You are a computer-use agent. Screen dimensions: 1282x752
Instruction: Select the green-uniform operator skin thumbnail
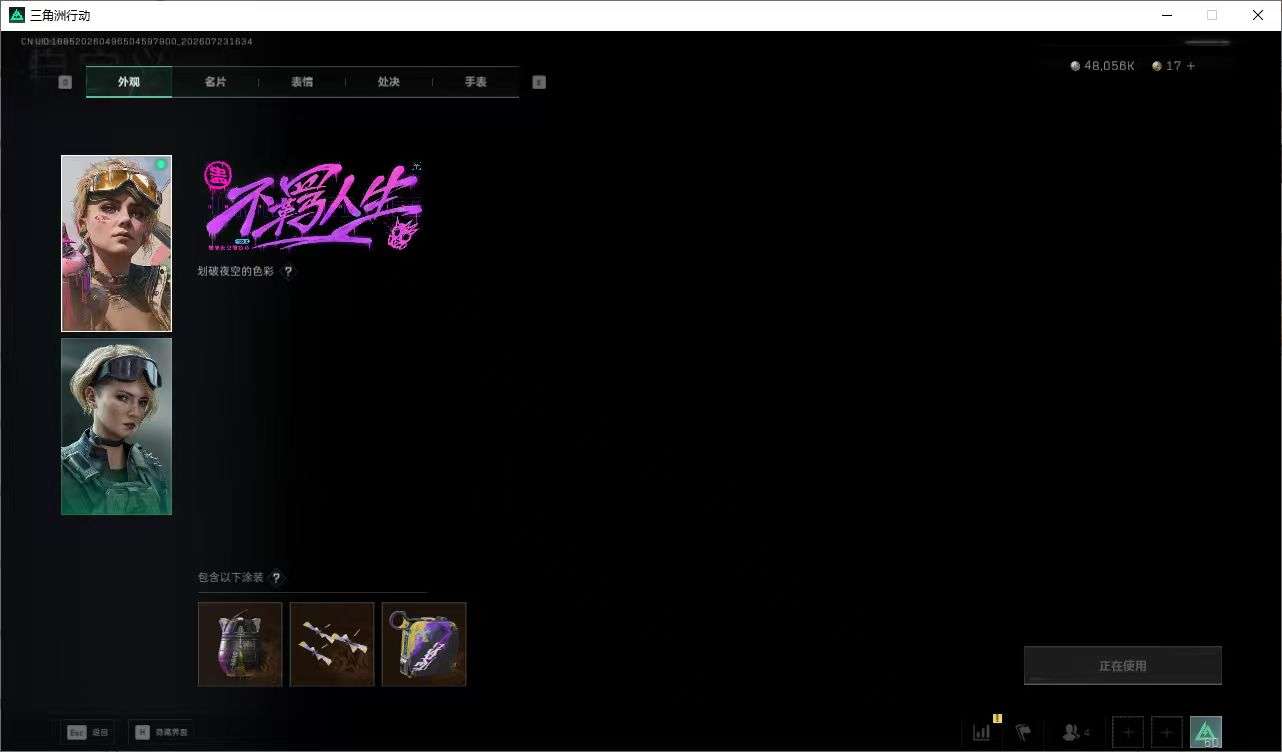[116, 426]
